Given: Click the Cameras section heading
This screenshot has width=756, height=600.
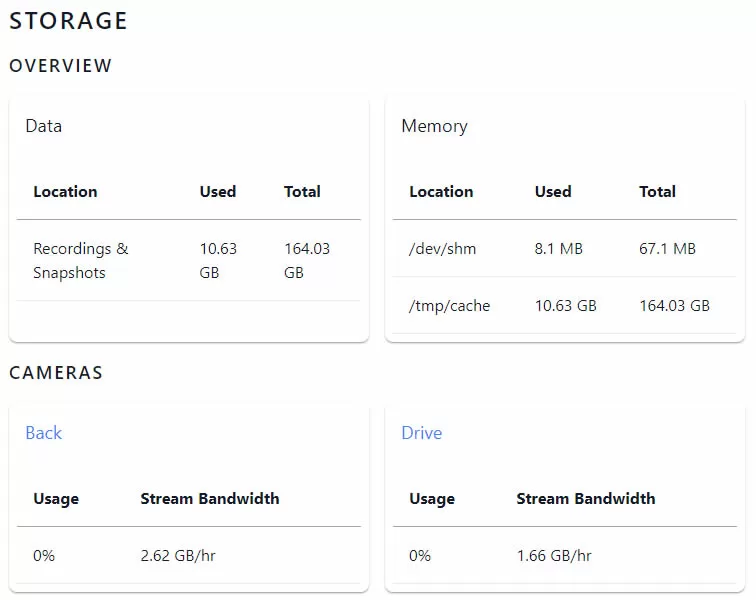Looking at the screenshot, I should (x=56, y=372).
